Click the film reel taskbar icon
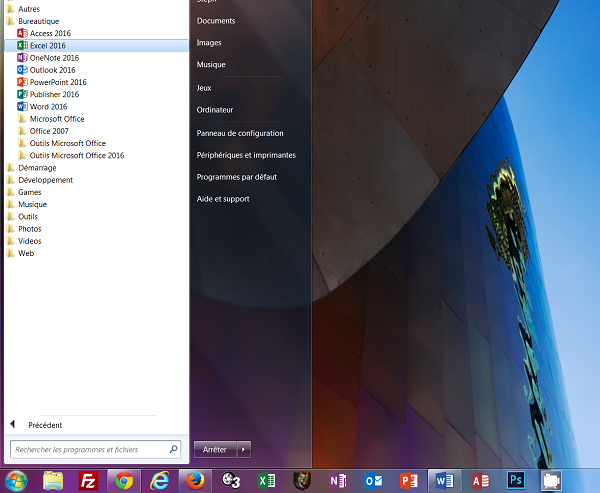The width and height of the screenshot is (600, 493). (x=231, y=481)
